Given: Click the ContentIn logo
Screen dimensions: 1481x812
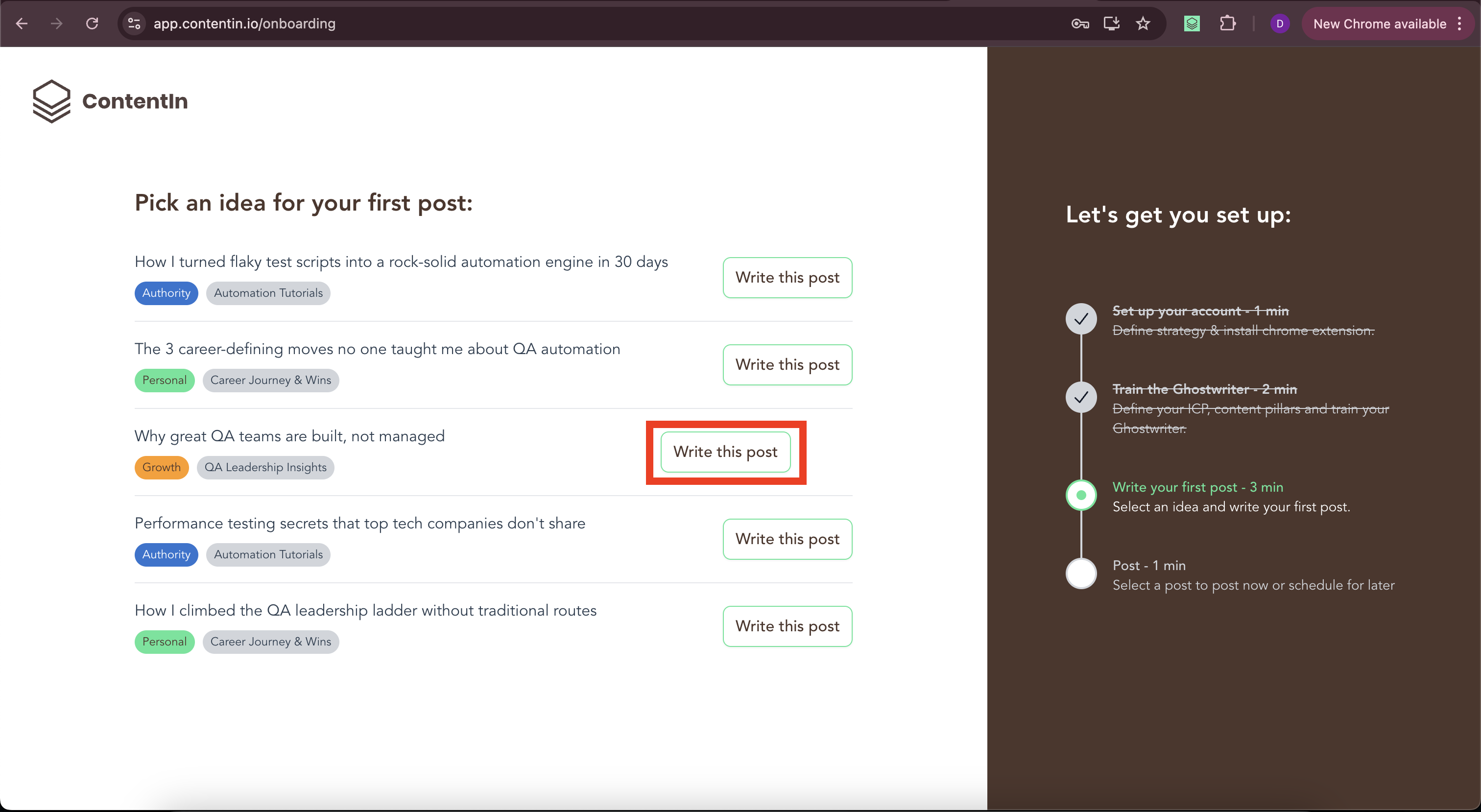Looking at the screenshot, I should pos(110,101).
